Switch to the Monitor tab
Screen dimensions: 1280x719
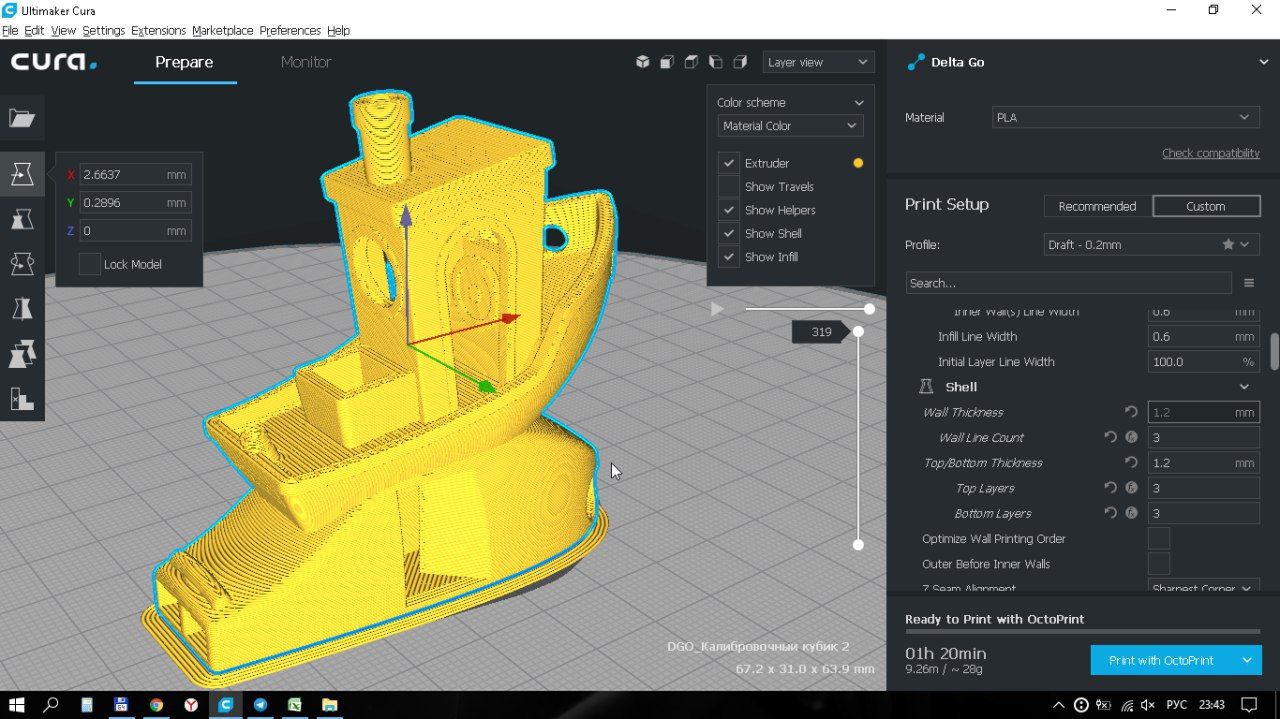(x=306, y=62)
